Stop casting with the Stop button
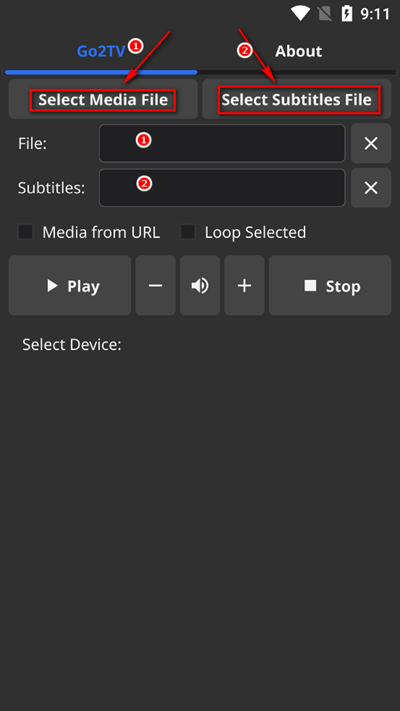This screenshot has width=400, height=711. [330, 285]
